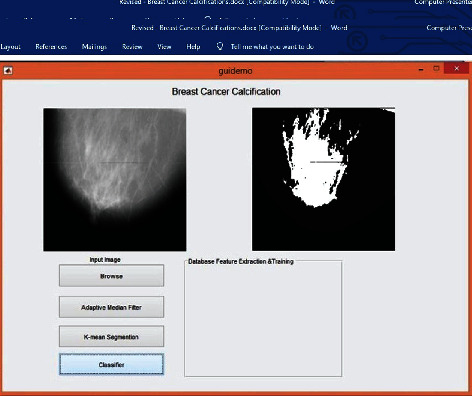The height and width of the screenshot is (396, 473).
Task: Switch to Mailings tab in Word
Action: pos(94,47)
